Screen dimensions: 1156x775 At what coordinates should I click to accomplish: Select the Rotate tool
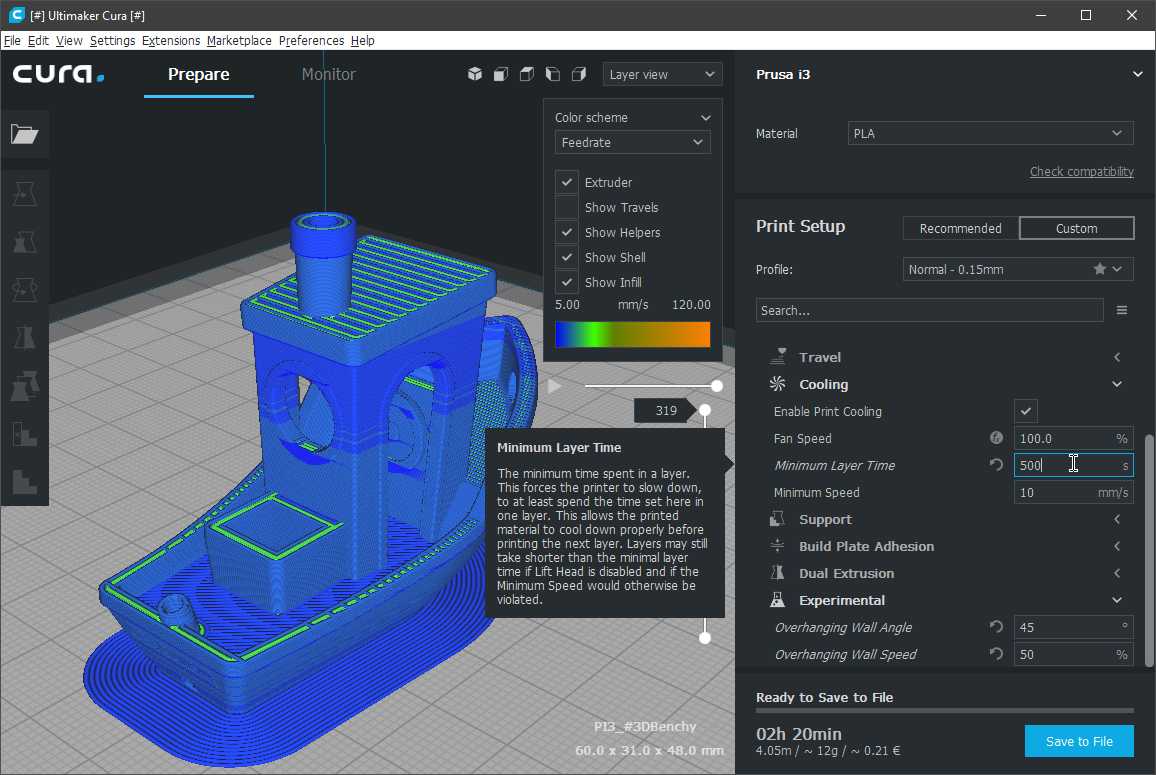point(25,289)
